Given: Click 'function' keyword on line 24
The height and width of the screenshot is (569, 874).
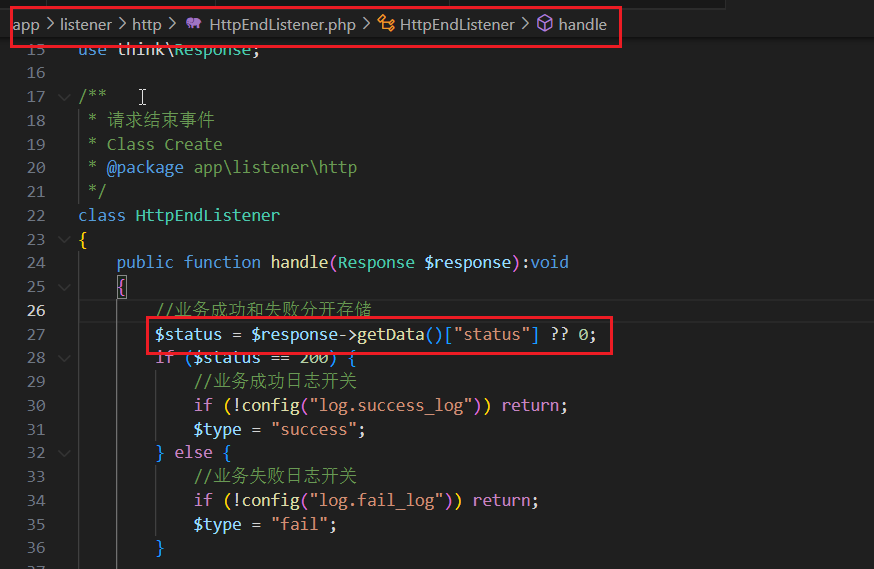Looking at the screenshot, I should [x=222, y=262].
